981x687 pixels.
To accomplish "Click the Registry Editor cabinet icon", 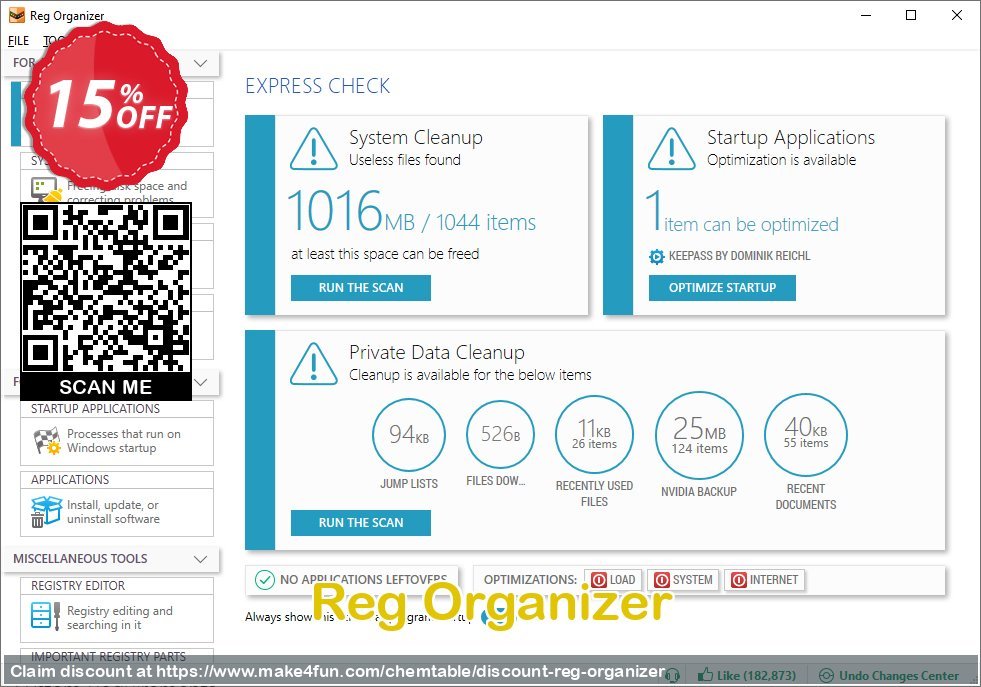I will (x=46, y=615).
